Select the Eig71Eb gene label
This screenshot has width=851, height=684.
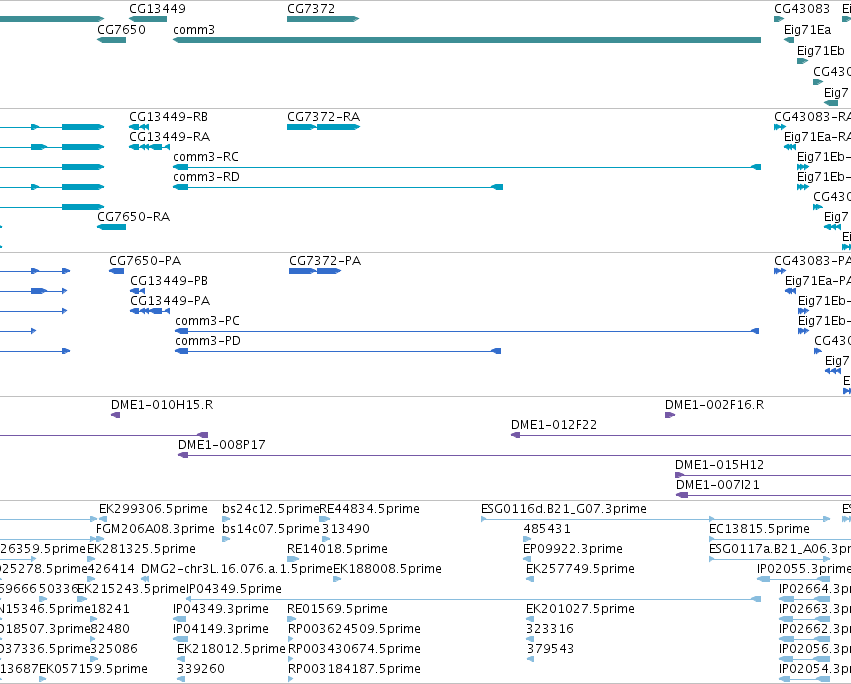click(821, 51)
